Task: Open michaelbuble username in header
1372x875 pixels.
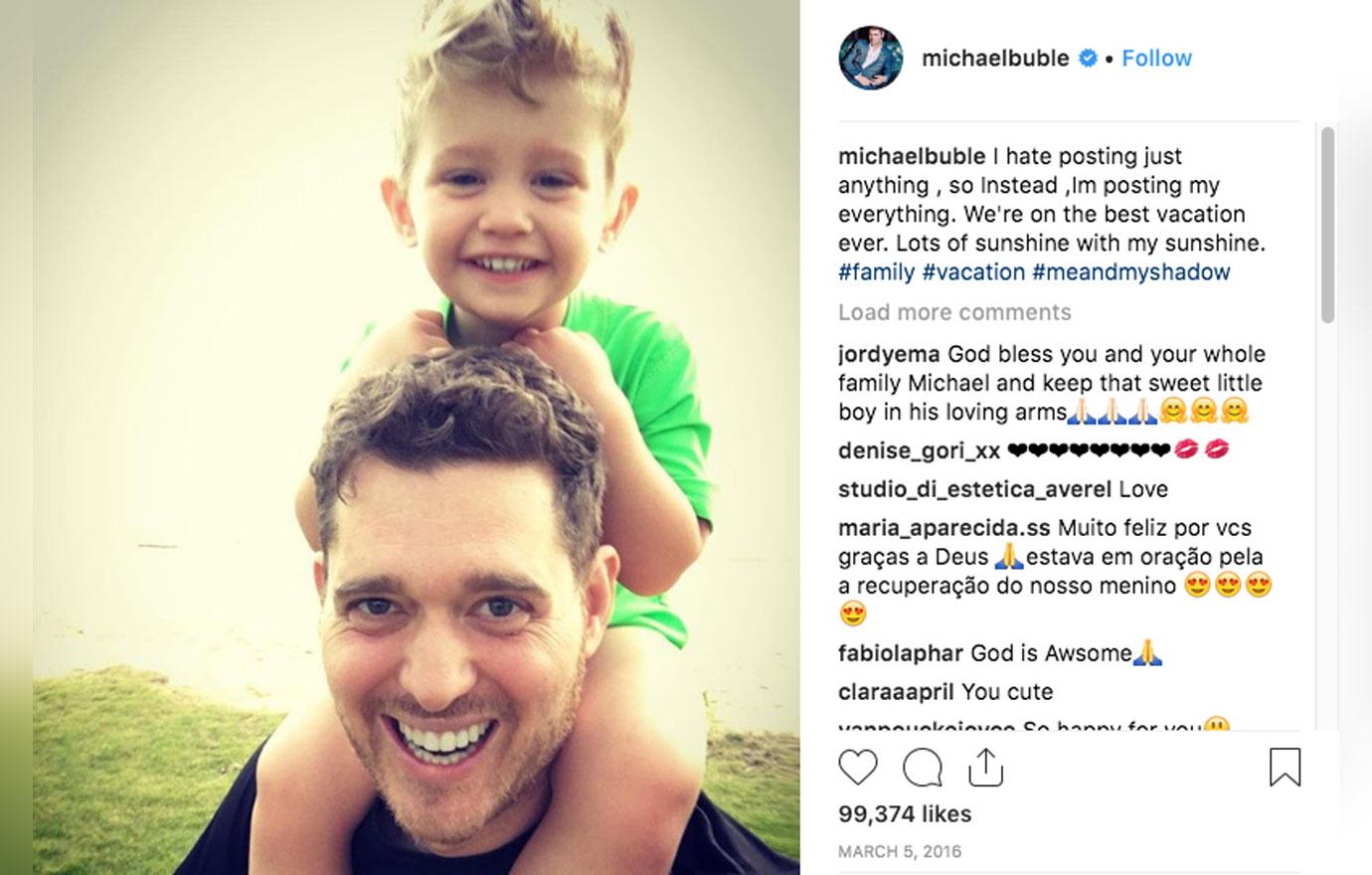Action: [x=995, y=58]
